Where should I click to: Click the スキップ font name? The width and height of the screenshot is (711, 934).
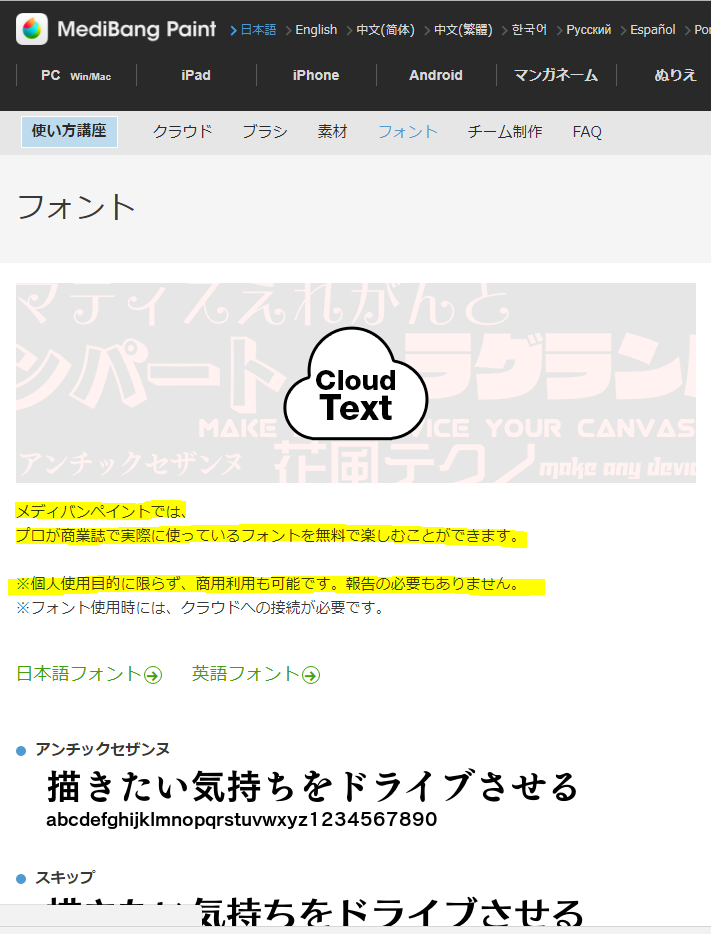coord(65,877)
